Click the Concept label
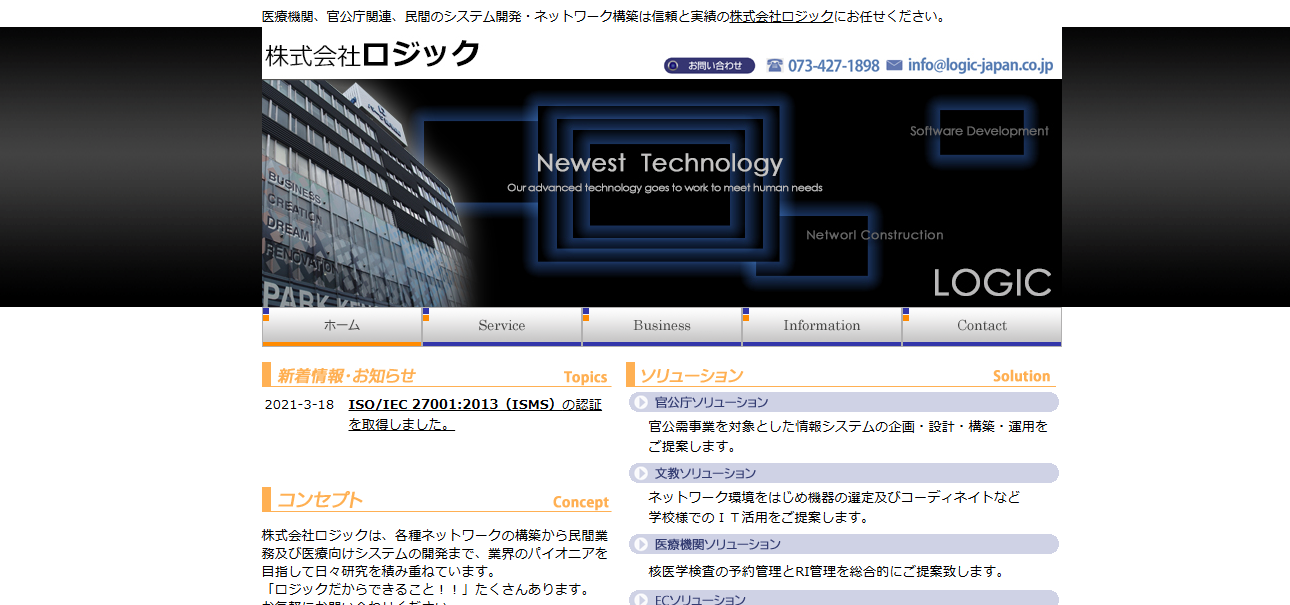 point(580,502)
